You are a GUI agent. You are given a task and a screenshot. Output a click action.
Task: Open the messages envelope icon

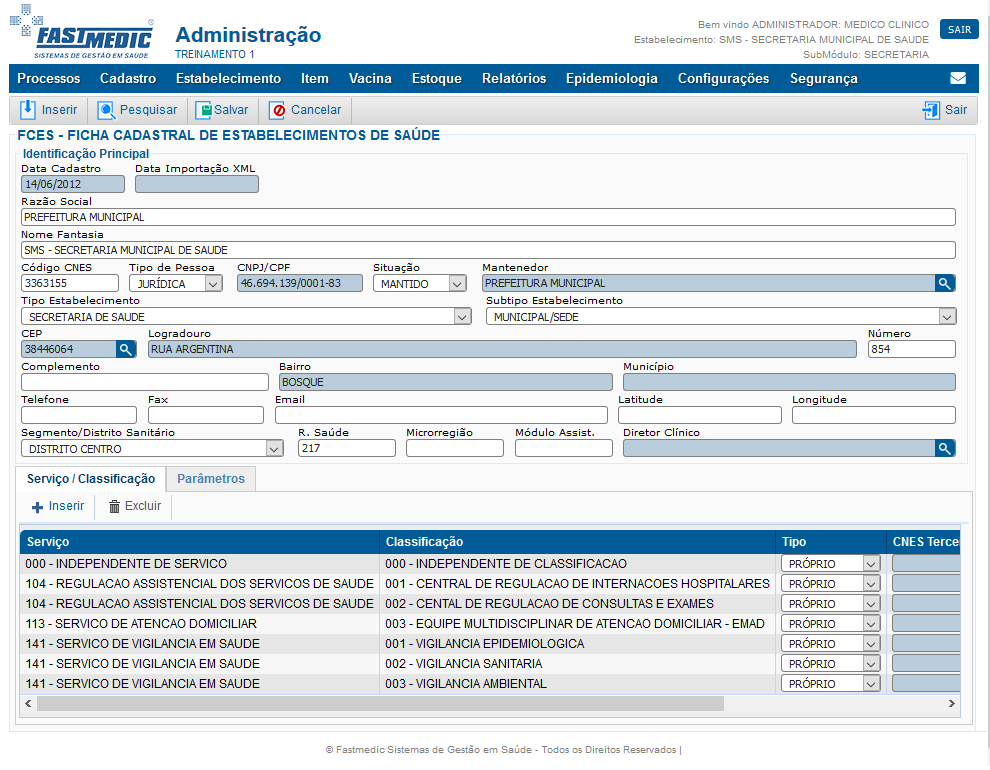click(958, 78)
